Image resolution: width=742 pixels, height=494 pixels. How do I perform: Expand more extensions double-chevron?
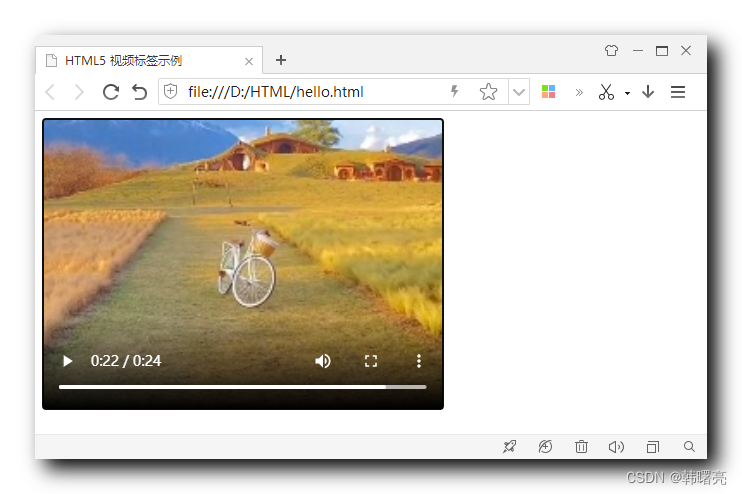pos(579,92)
